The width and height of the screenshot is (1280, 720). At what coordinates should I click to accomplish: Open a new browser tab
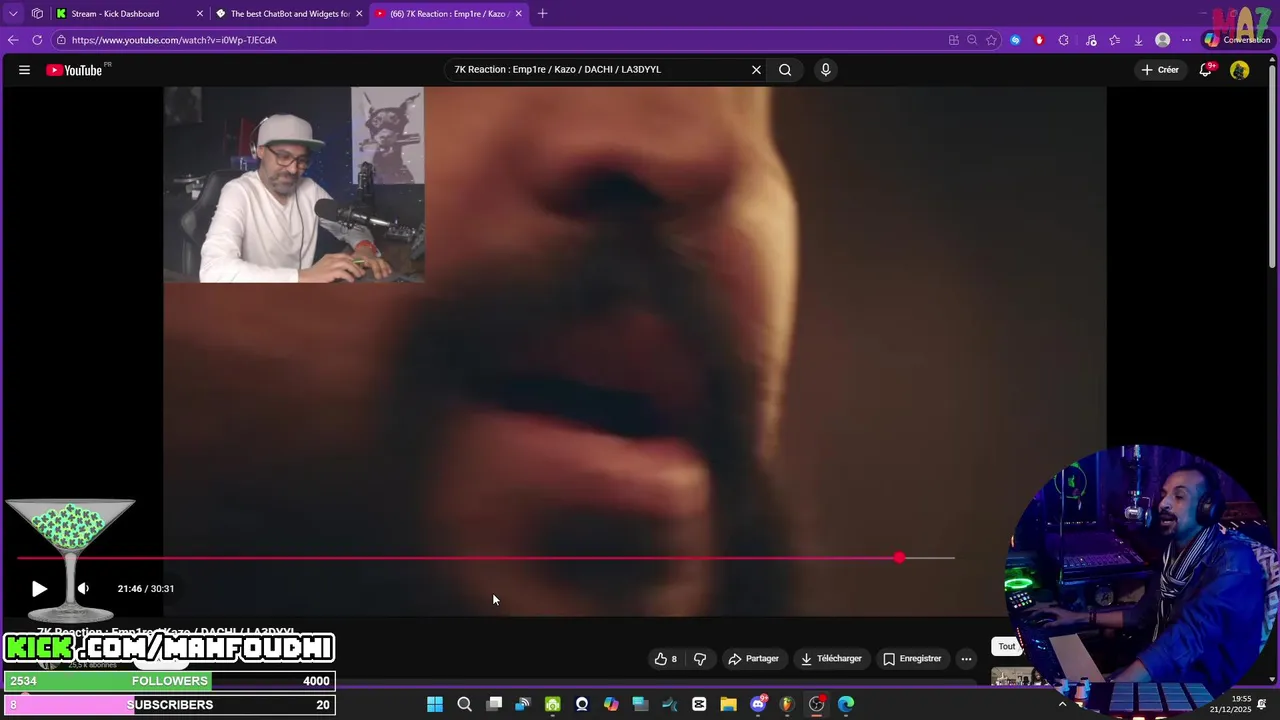pos(543,14)
